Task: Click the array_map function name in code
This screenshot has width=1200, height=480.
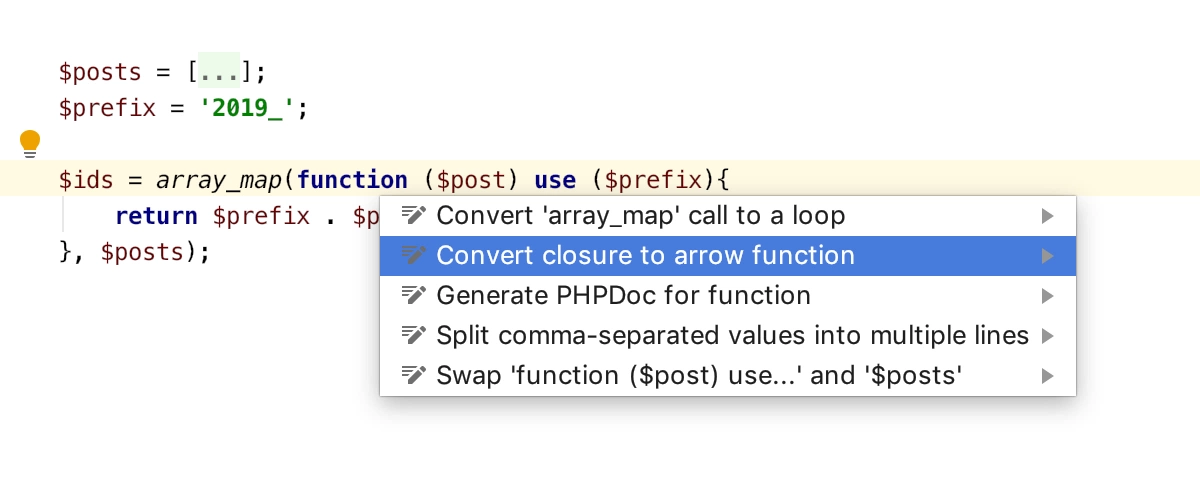Action: (x=218, y=181)
